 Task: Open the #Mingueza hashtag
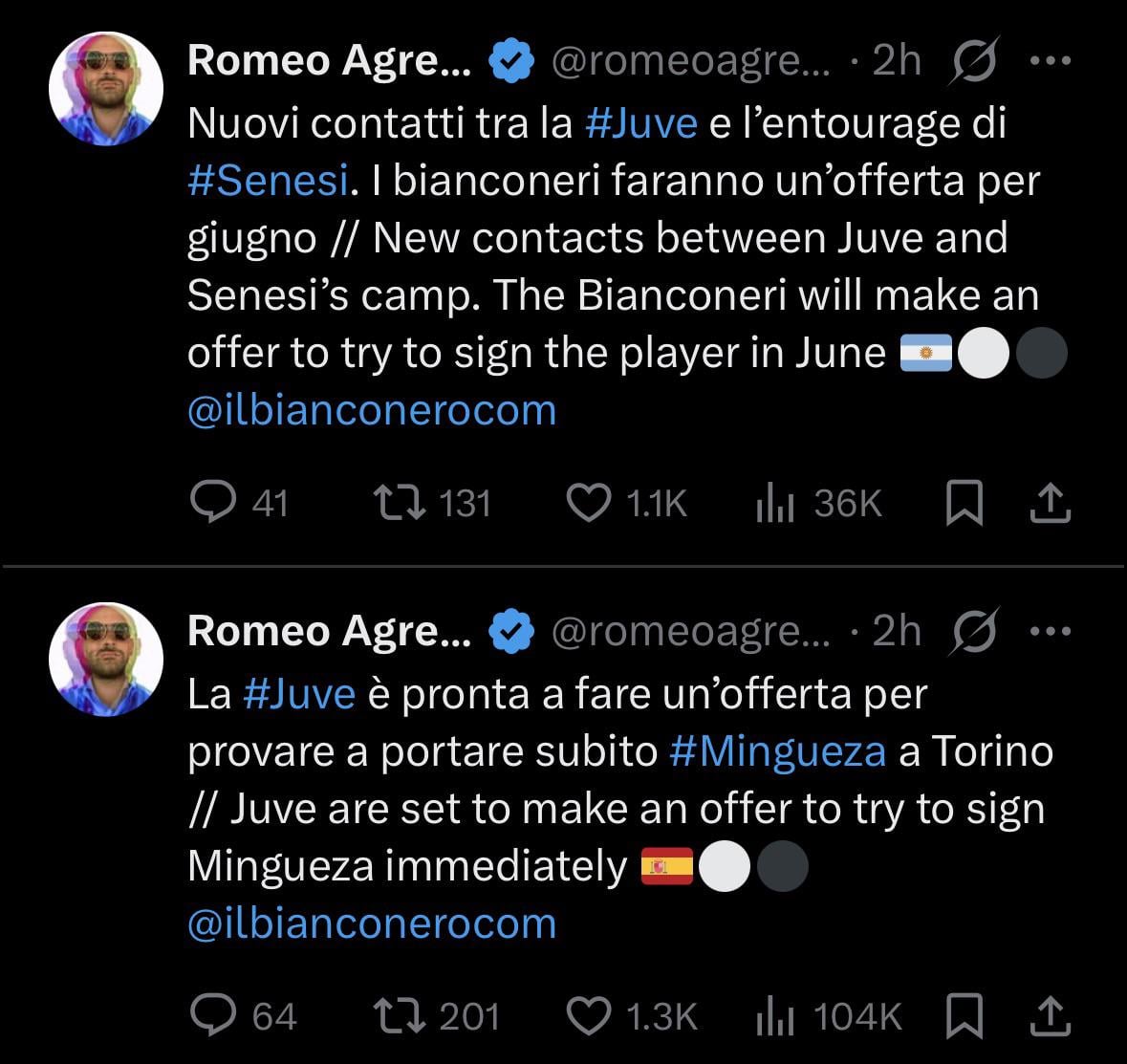coord(778,751)
